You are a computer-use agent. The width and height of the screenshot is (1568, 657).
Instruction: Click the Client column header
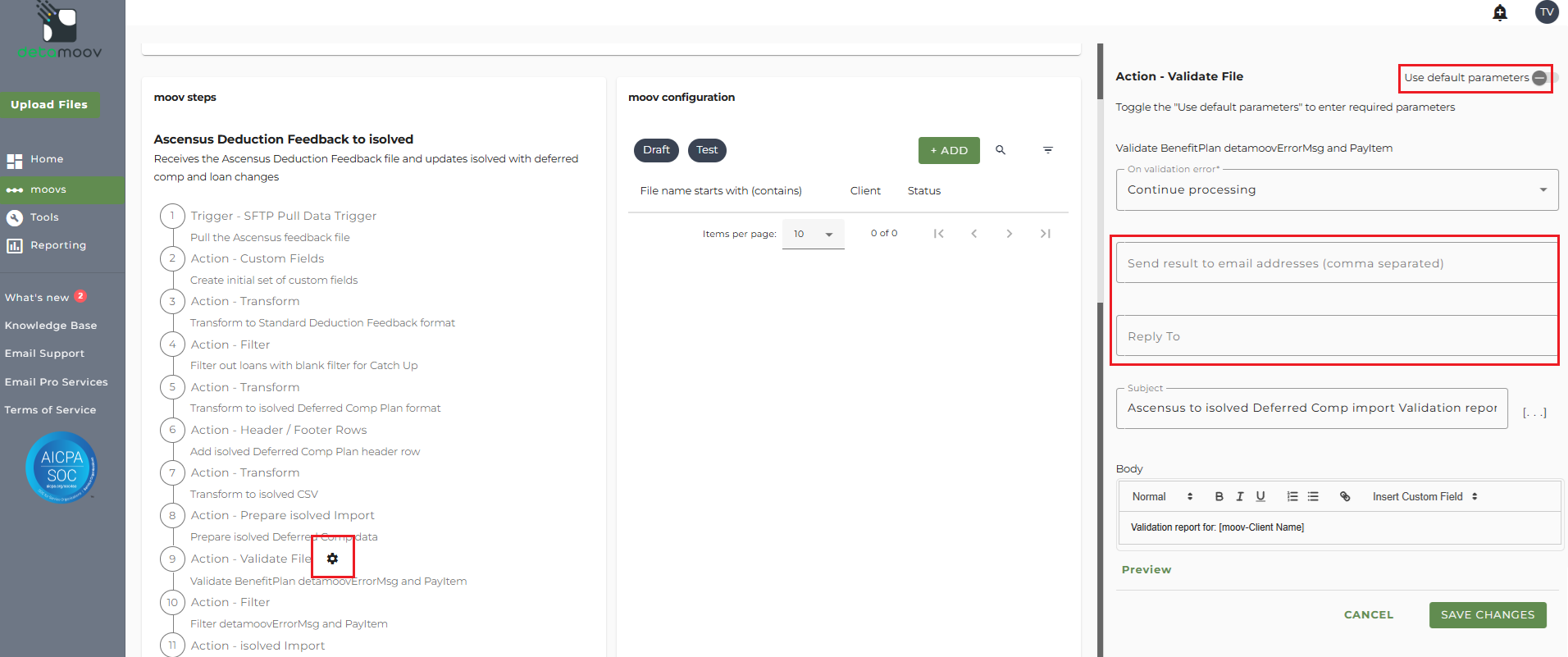(865, 191)
